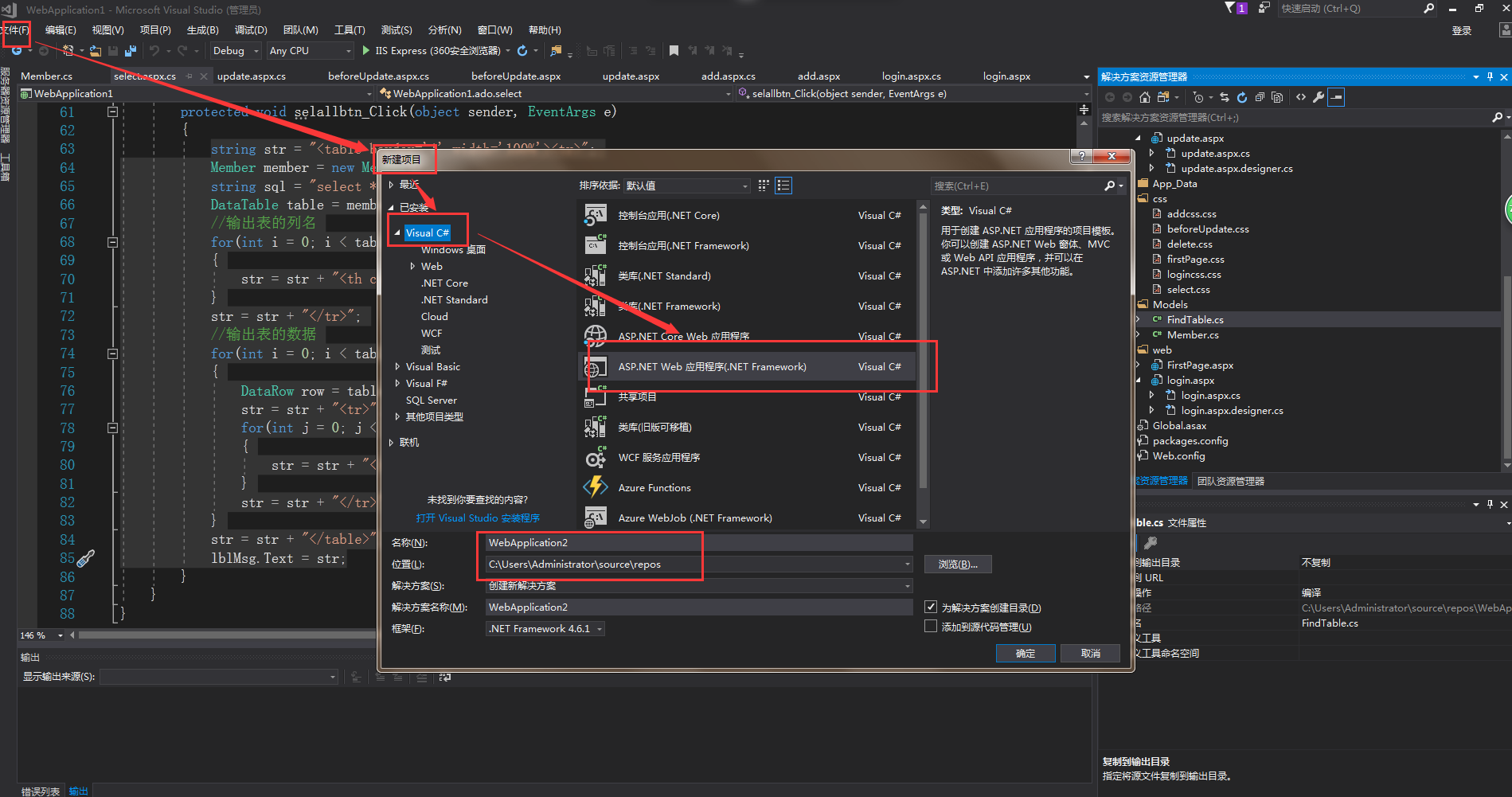This screenshot has width=1512, height=797.
Task: Click the solution and folder view switch icon
Action: click(x=1163, y=97)
